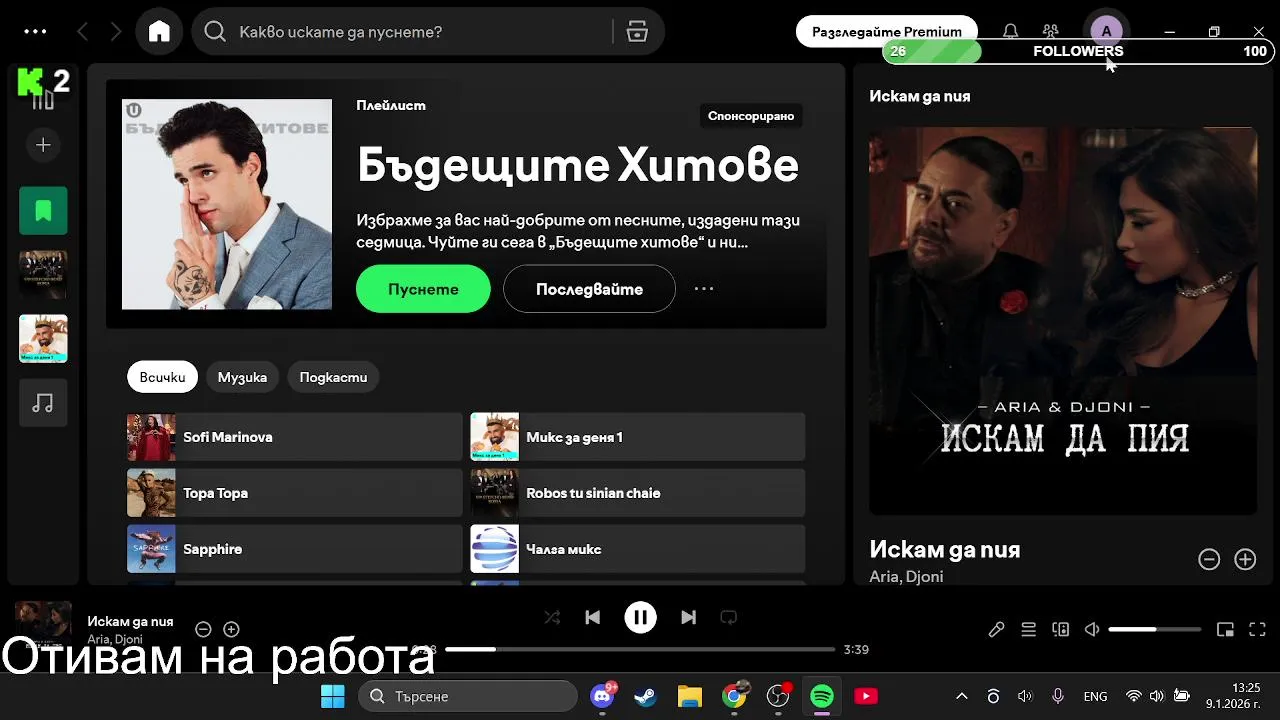Show hidden tray icons chevron

[962, 696]
